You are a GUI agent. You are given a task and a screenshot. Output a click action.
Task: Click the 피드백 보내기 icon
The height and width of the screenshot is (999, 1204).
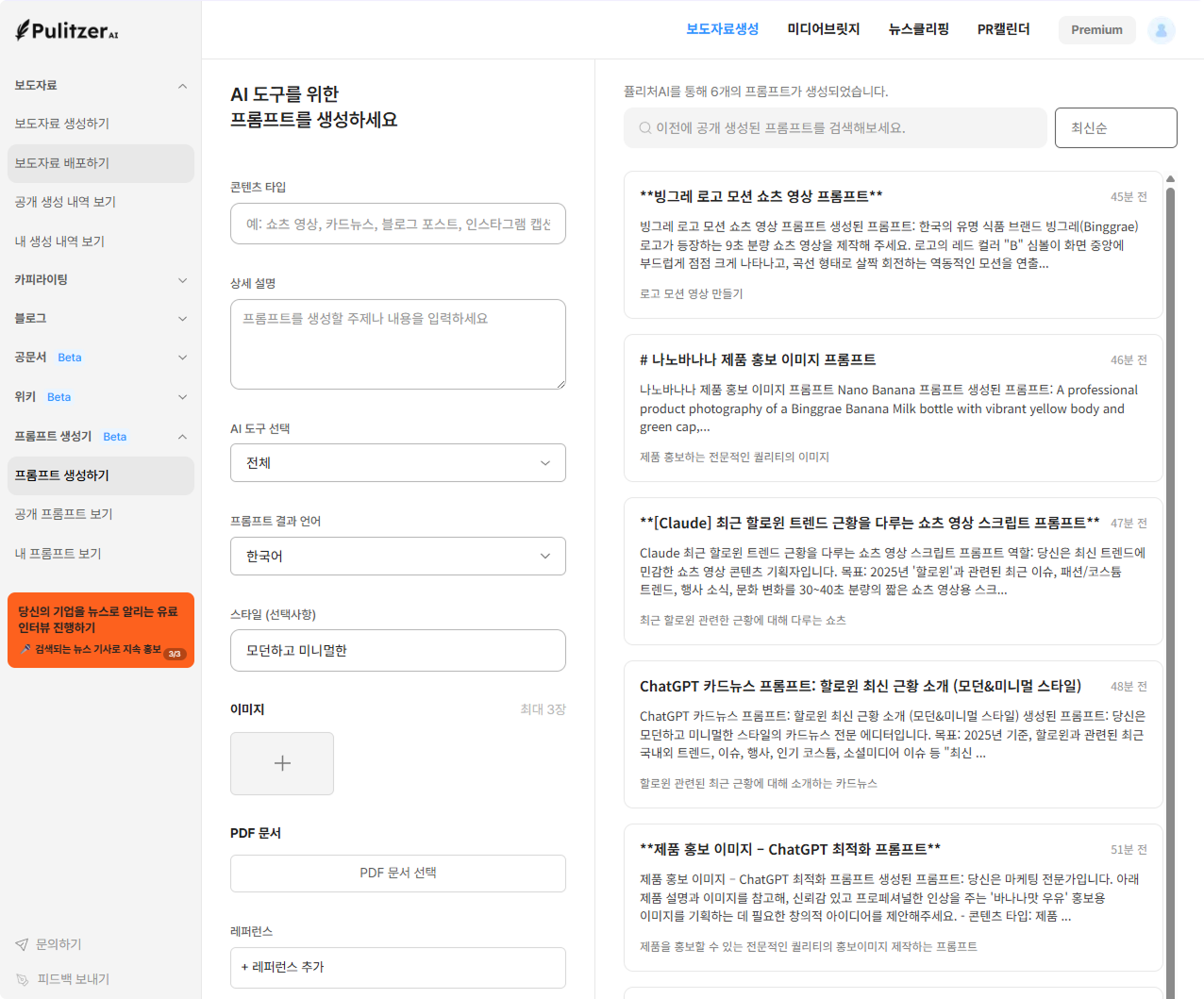[x=23, y=979]
